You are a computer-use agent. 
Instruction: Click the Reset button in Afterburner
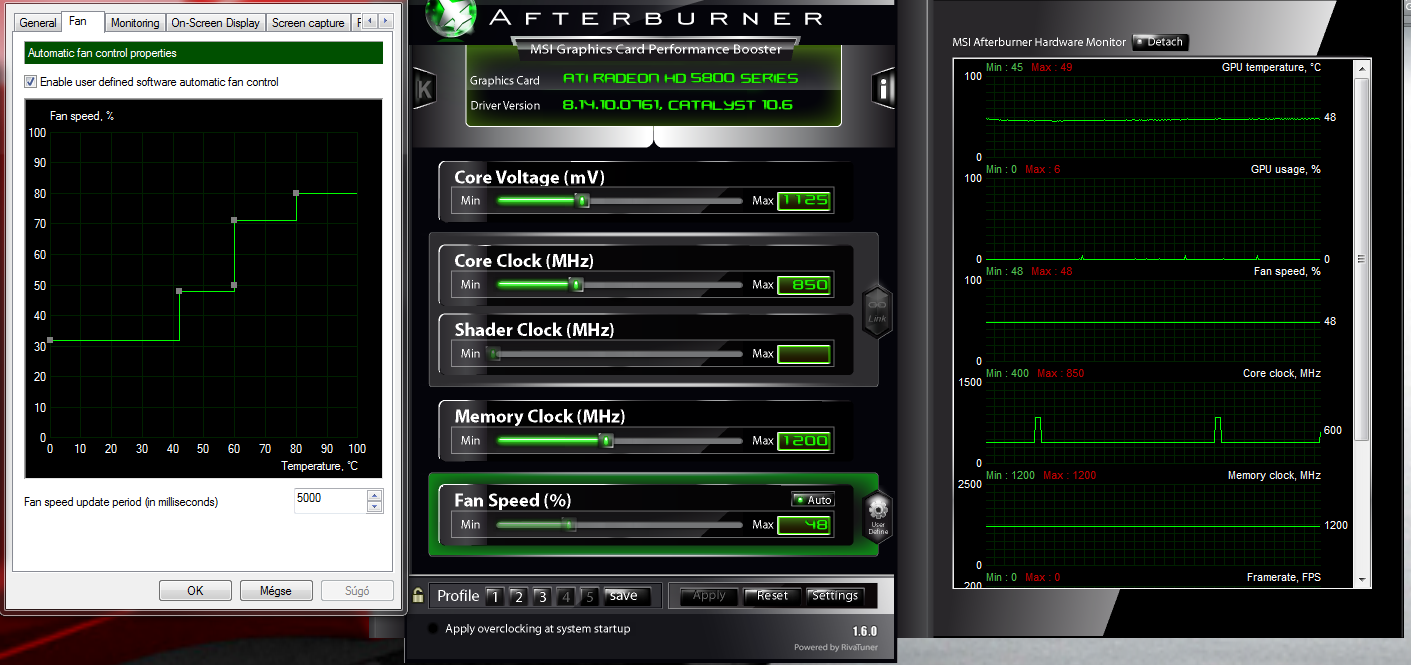coord(772,596)
